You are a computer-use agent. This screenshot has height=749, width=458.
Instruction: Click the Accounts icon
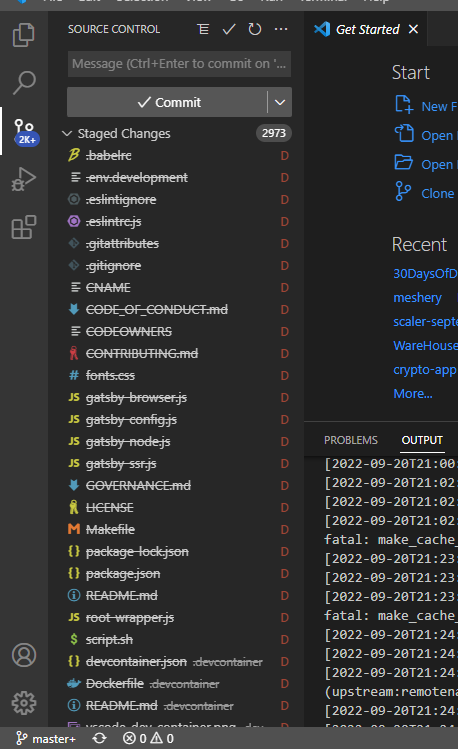(24, 655)
